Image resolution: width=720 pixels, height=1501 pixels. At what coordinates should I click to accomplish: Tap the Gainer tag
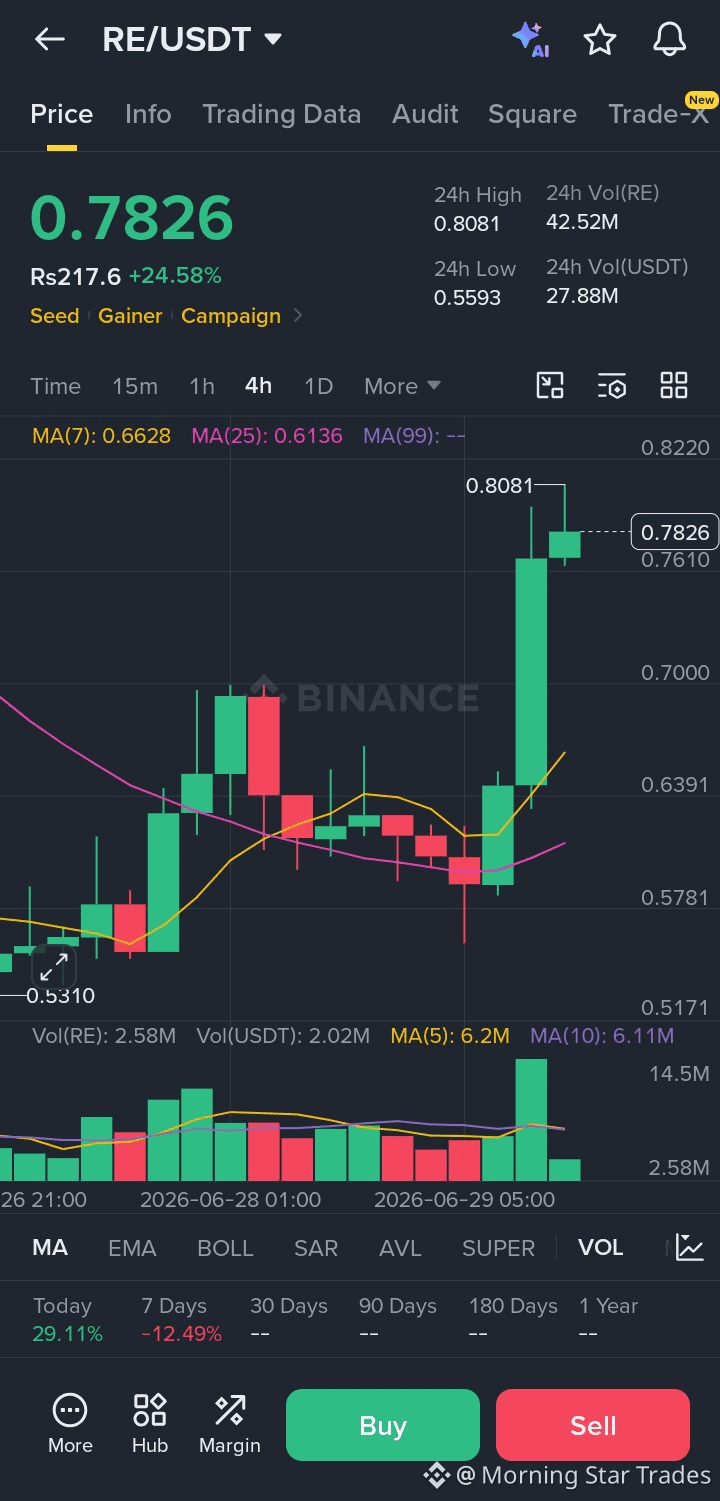coord(130,316)
